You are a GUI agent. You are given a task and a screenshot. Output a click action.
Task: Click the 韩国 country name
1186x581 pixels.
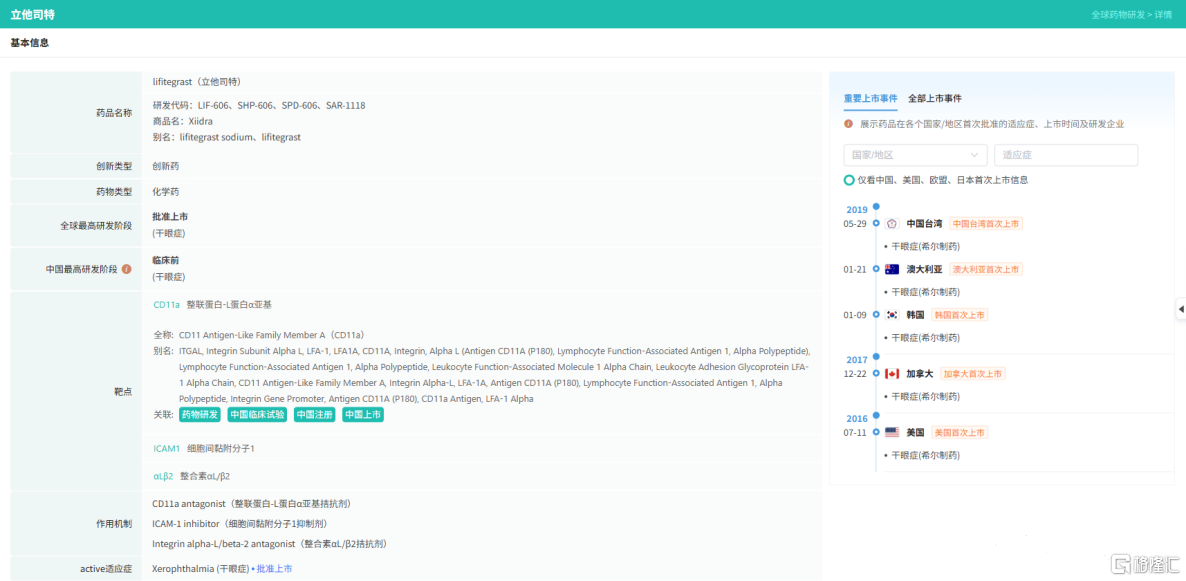coord(915,315)
